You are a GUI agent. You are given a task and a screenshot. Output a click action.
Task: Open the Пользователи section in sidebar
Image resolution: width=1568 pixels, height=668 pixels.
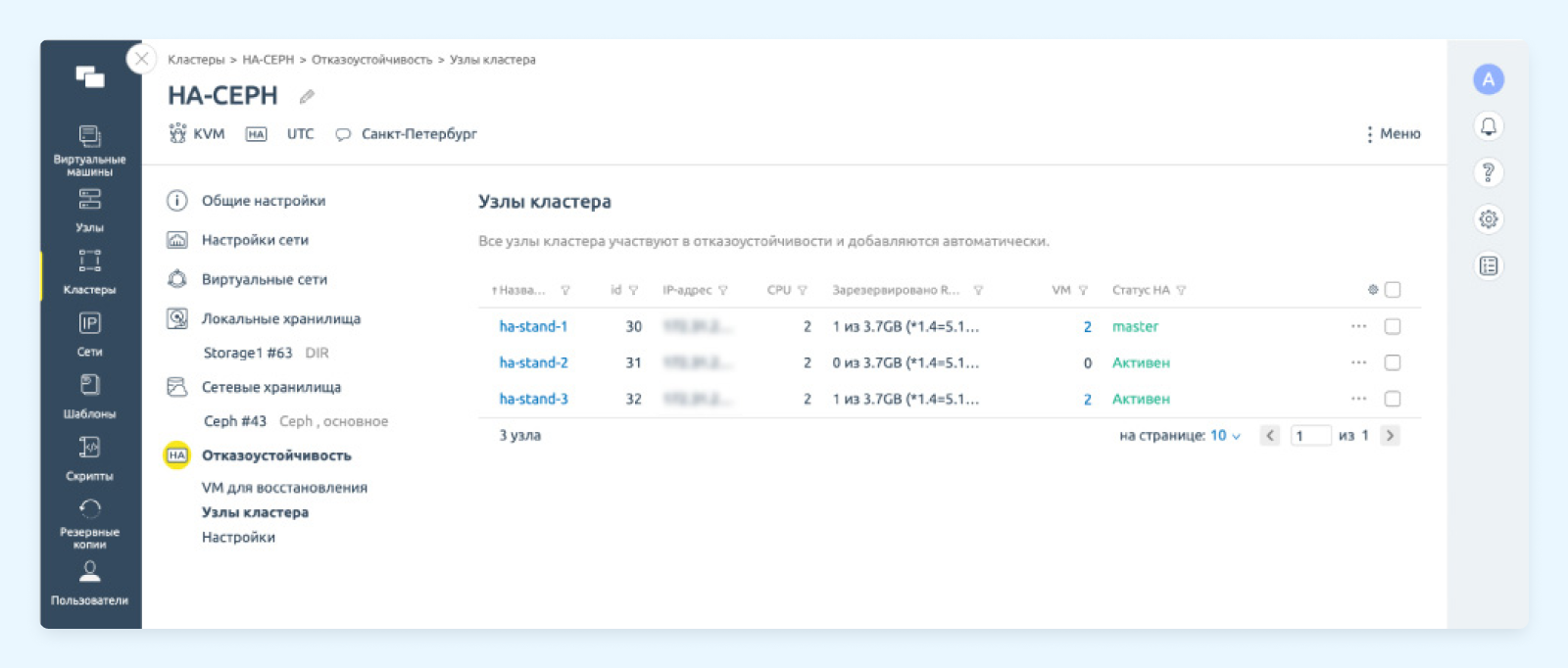point(89,584)
